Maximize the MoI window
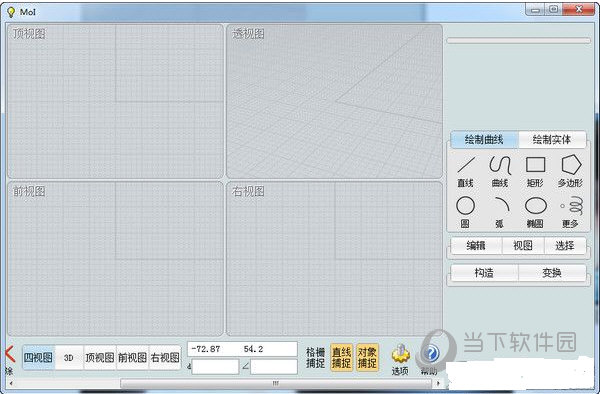 (x=553, y=9)
